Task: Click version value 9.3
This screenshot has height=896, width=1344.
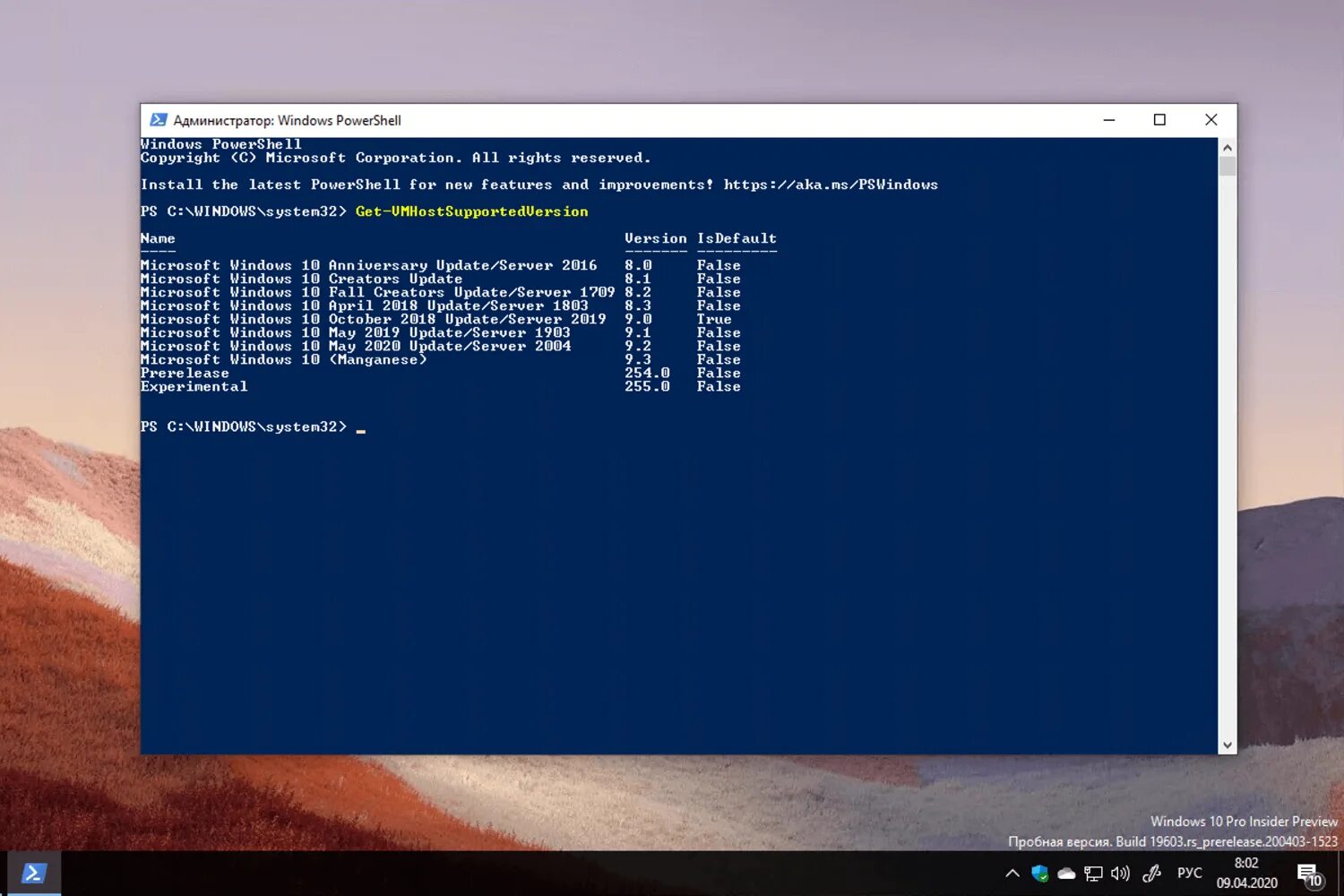Action: click(x=638, y=359)
